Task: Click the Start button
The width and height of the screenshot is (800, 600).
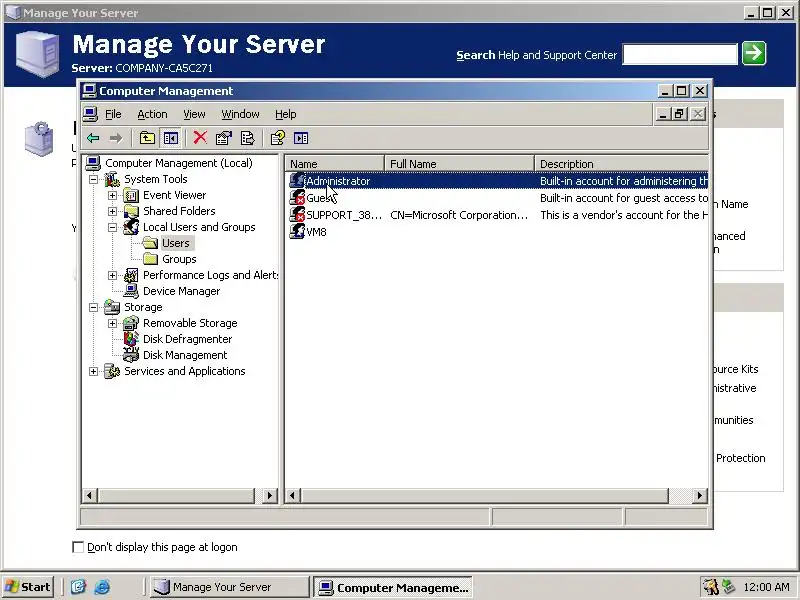Action: [x=29, y=587]
